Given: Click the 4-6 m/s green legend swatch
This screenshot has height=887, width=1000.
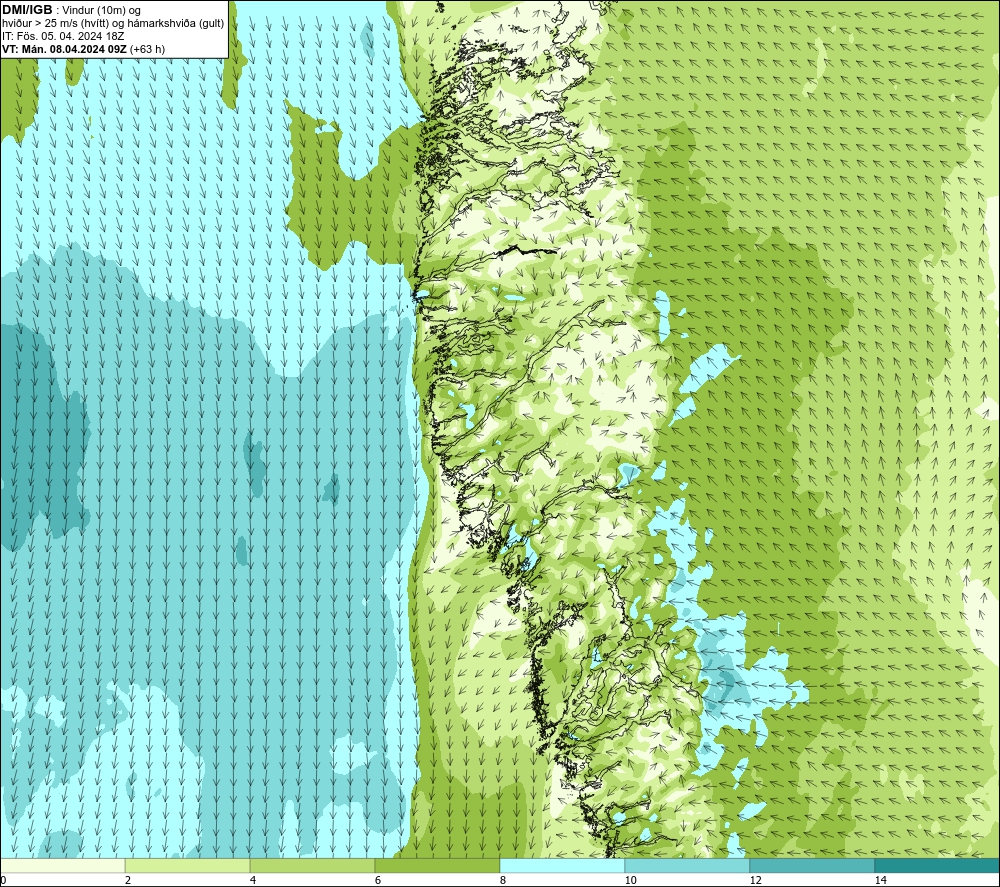Looking at the screenshot, I should tap(312, 866).
